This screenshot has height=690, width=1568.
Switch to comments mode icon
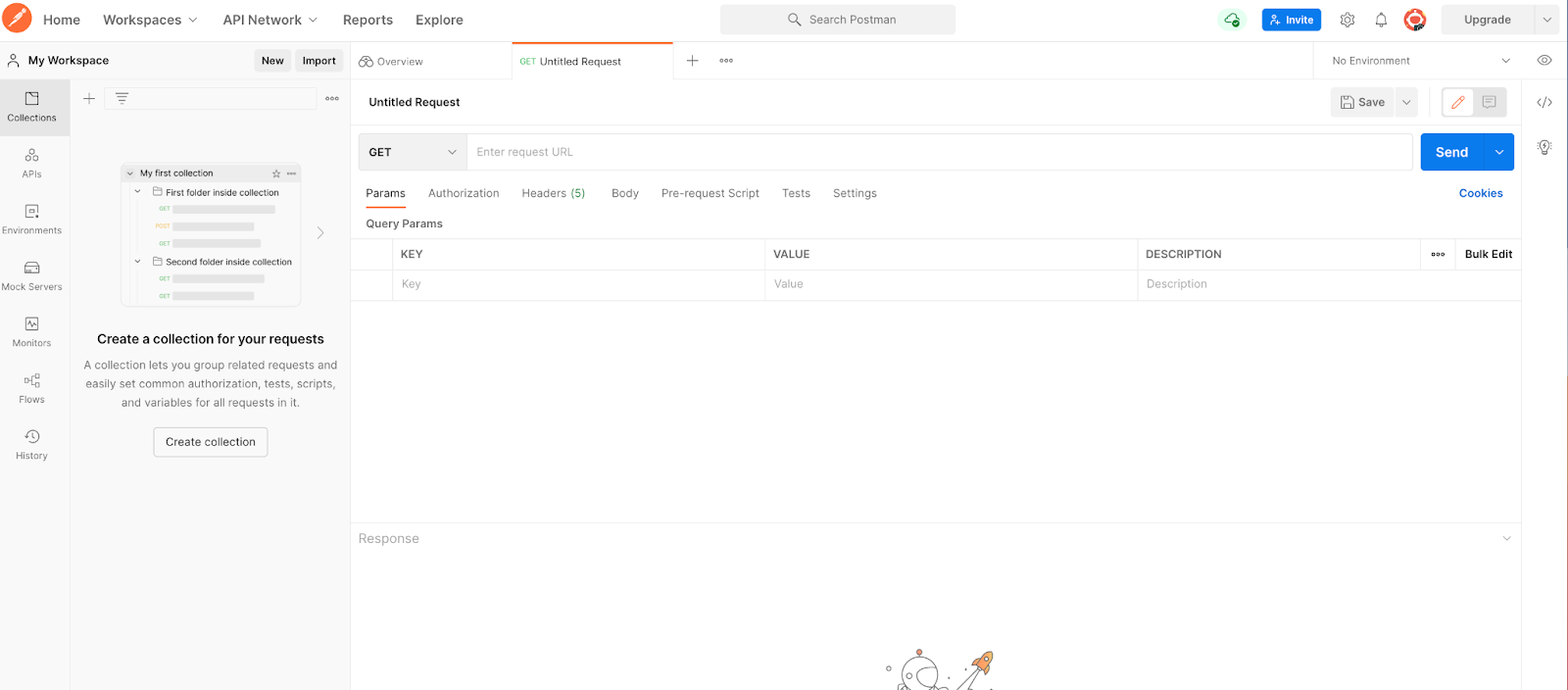[1490, 102]
